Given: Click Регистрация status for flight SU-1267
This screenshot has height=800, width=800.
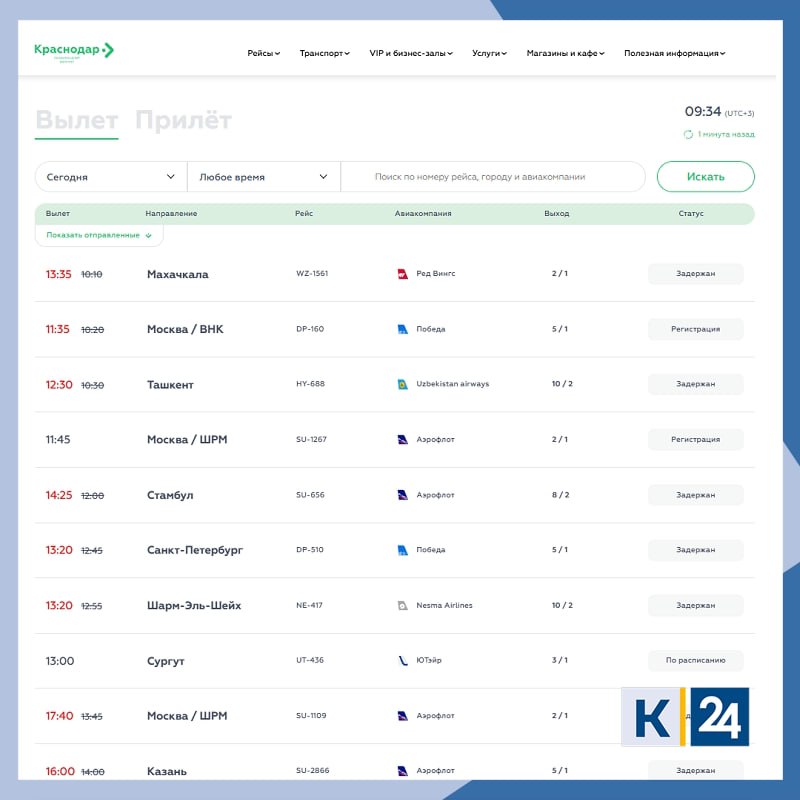Looking at the screenshot, I should pos(695,440).
